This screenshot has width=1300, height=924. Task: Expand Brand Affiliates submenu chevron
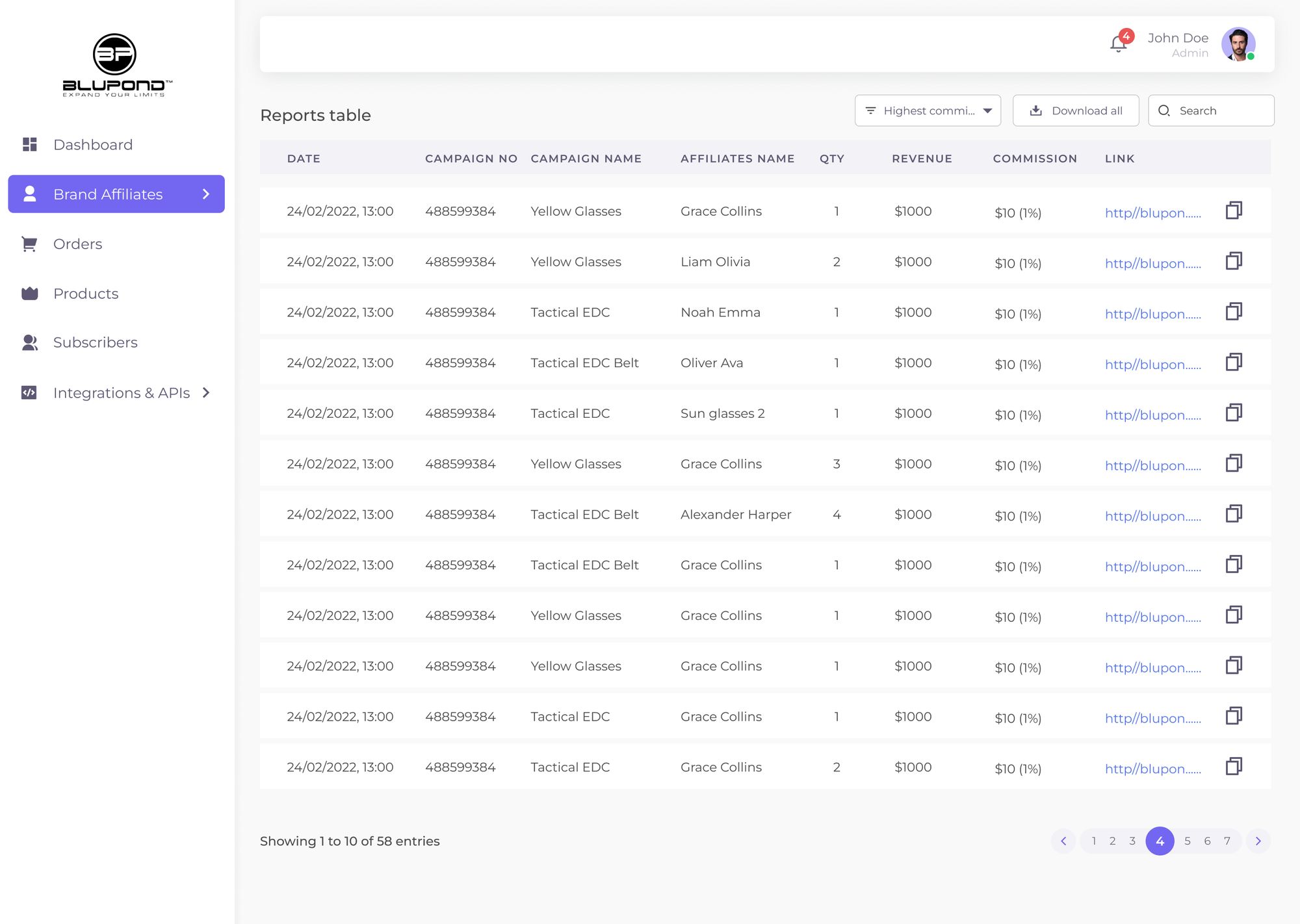click(x=206, y=194)
